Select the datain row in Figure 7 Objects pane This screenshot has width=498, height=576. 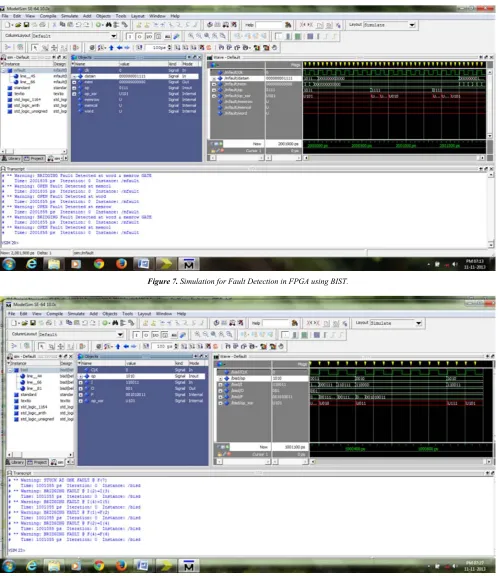[136, 76]
